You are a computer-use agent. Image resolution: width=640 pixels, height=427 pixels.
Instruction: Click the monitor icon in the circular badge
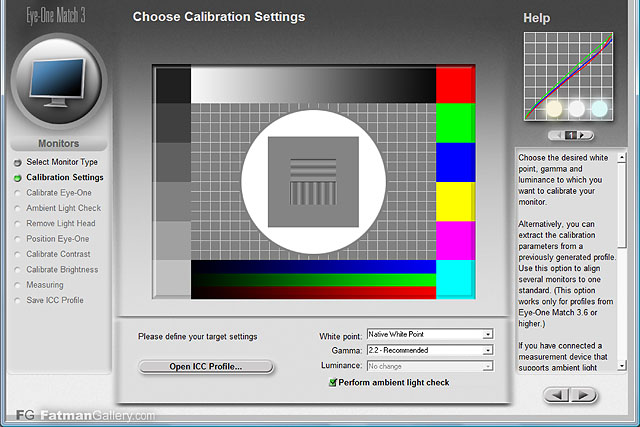tap(58, 78)
